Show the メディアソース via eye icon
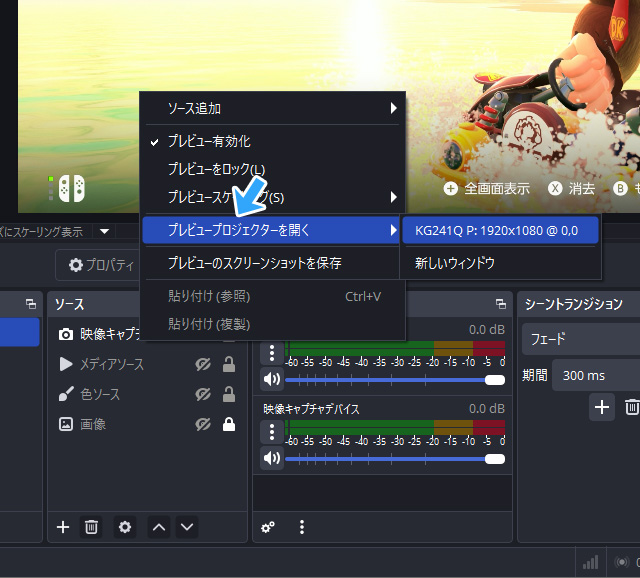This screenshot has width=640, height=578. 203,364
